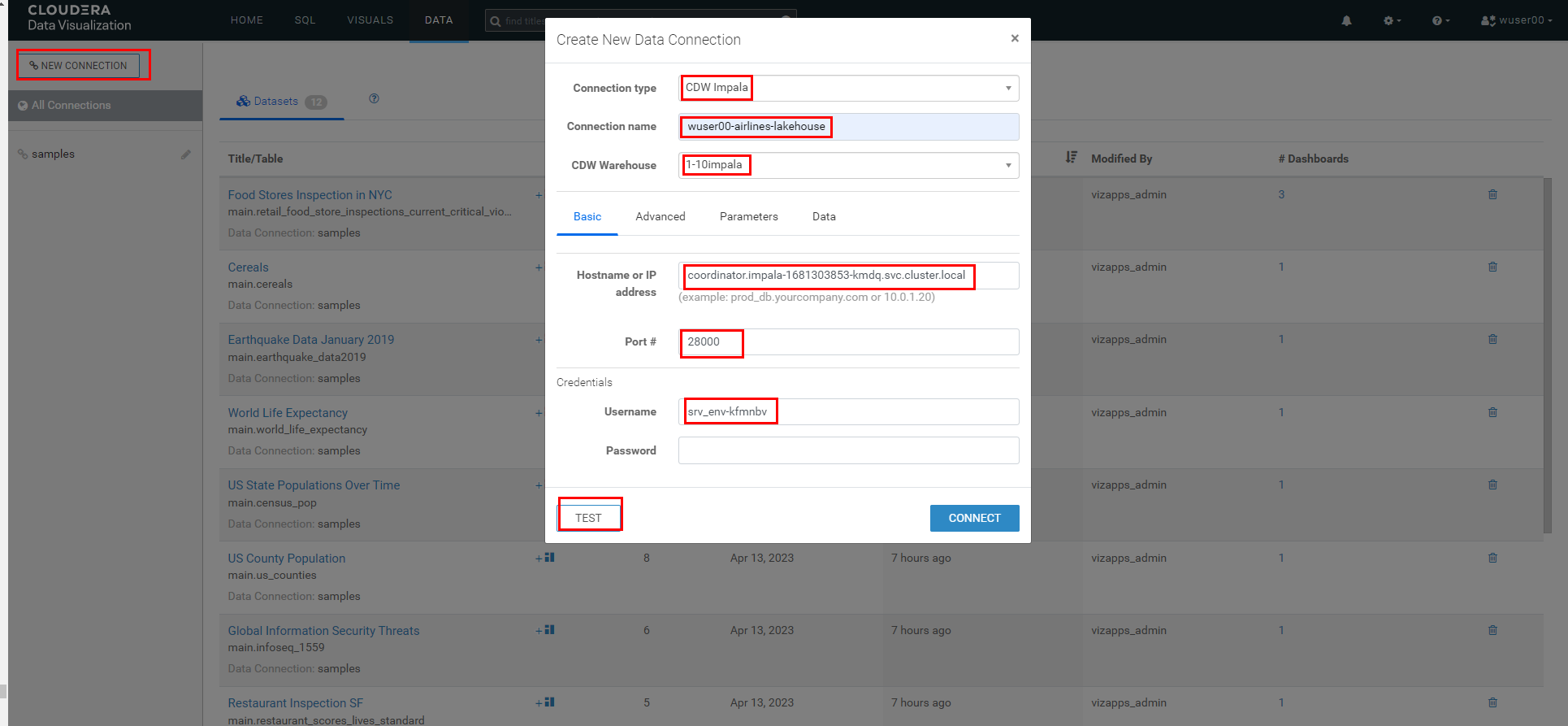
Task: Click the sort order icon in table header
Action: [x=1072, y=157]
